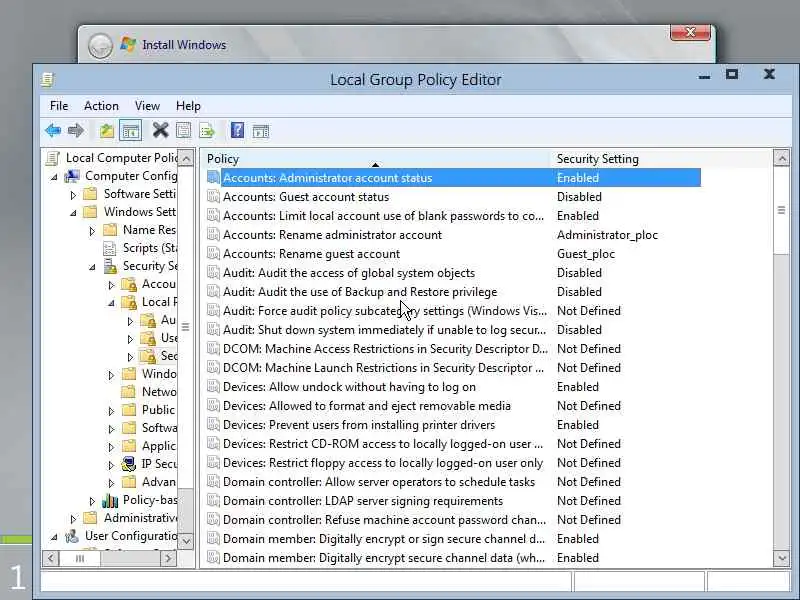Collapse the Local Policies node
Screen dimensions: 800x600
111,303
